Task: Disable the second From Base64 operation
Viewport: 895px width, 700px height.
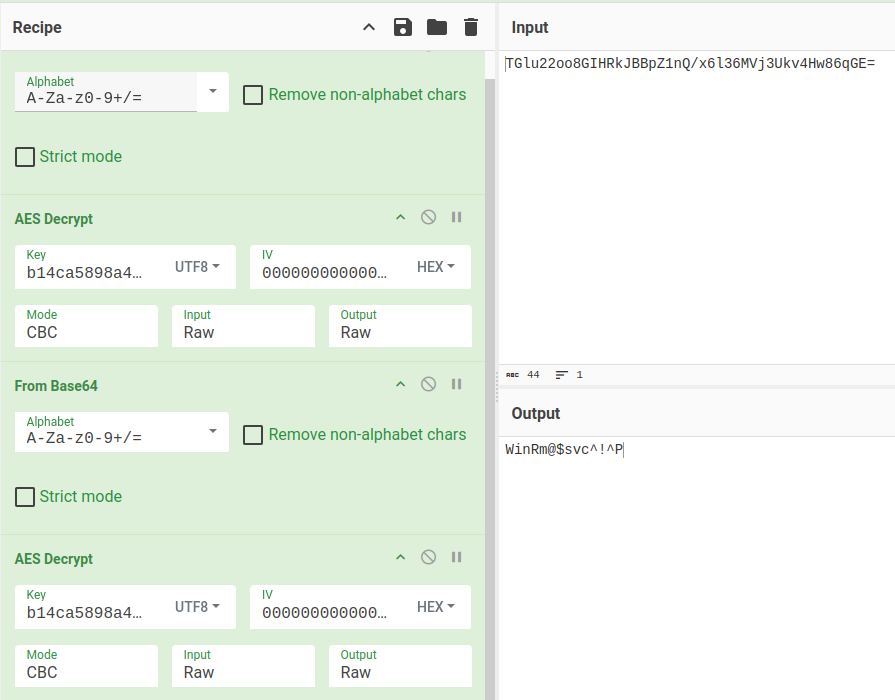Action: pos(428,385)
